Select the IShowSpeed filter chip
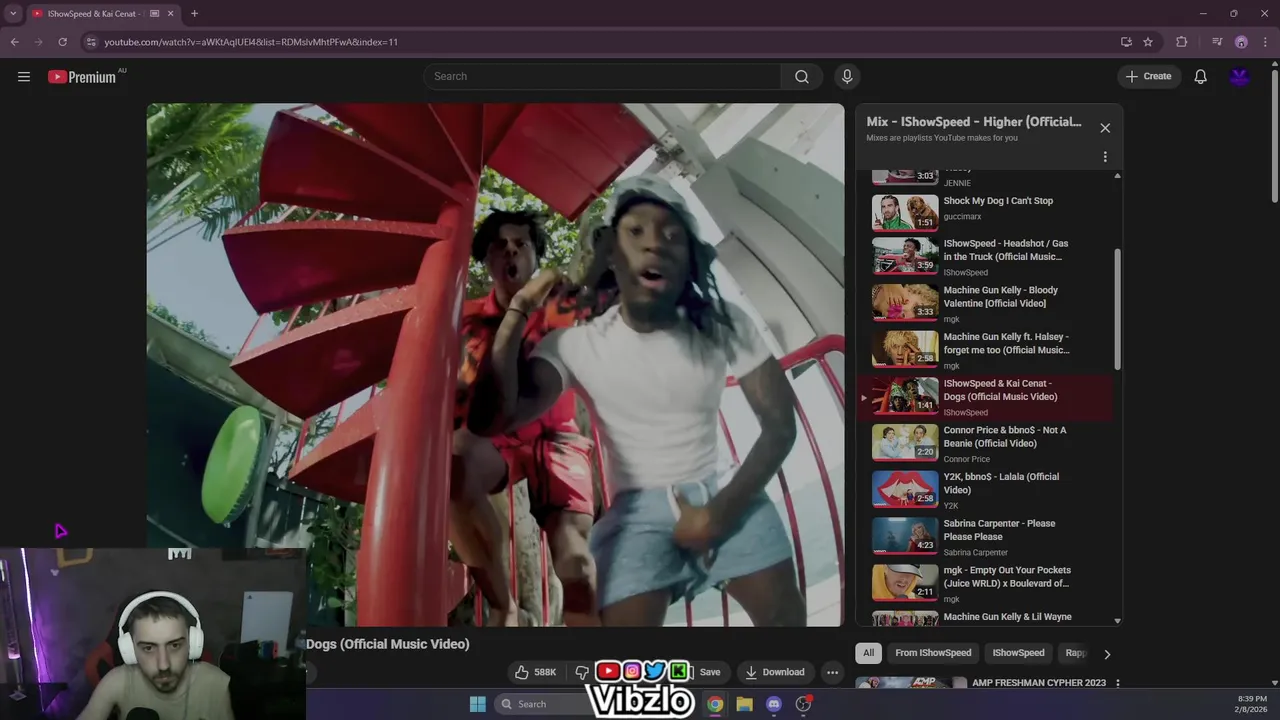This screenshot has height=720, width=1280. (1018, 653)
